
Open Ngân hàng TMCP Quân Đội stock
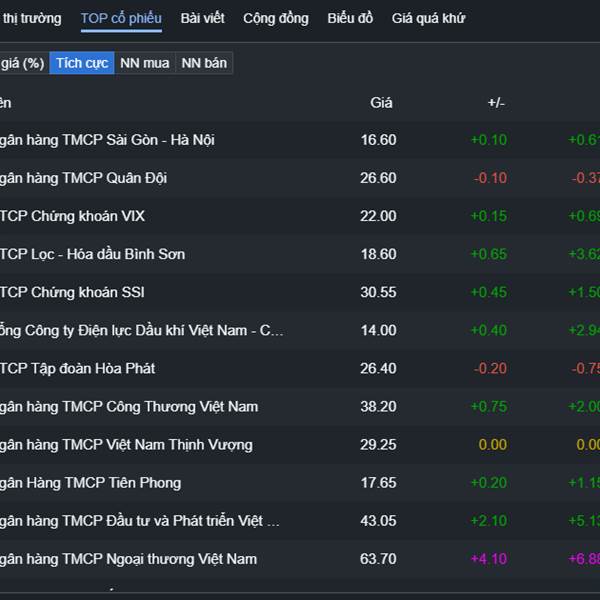tap(83, 178)
